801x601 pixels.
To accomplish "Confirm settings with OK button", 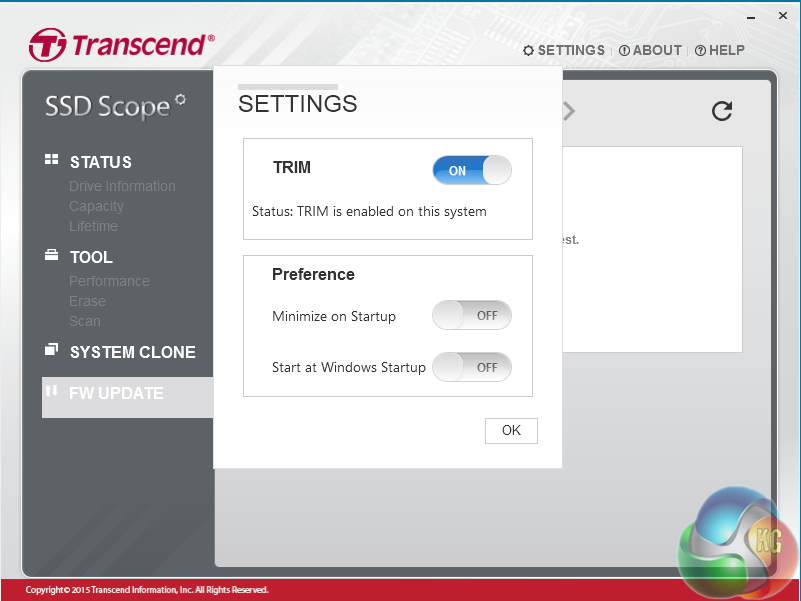I will pyautogui.click(x=511, y=430).
